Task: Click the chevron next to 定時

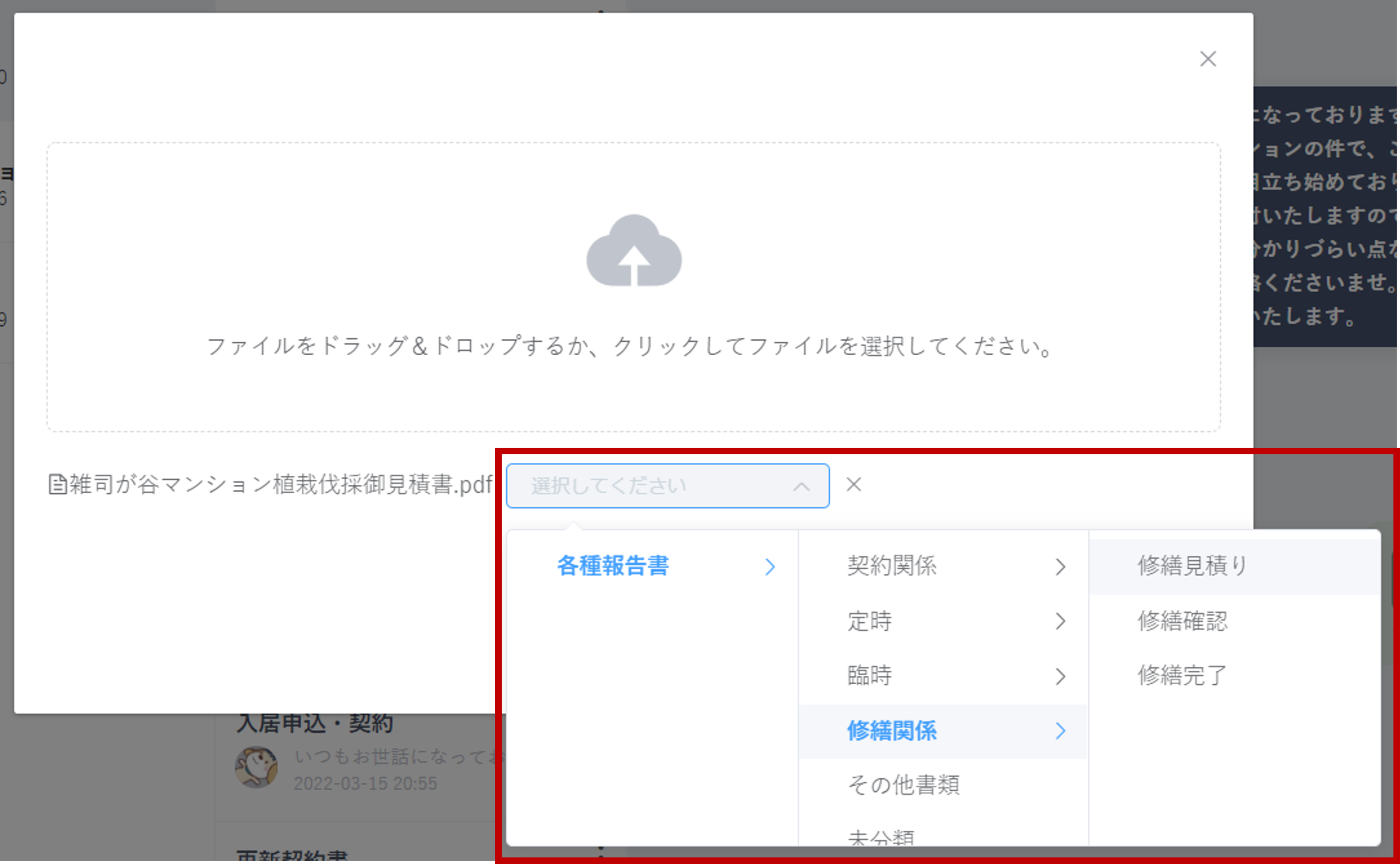Action: (x=1060, y=621)
